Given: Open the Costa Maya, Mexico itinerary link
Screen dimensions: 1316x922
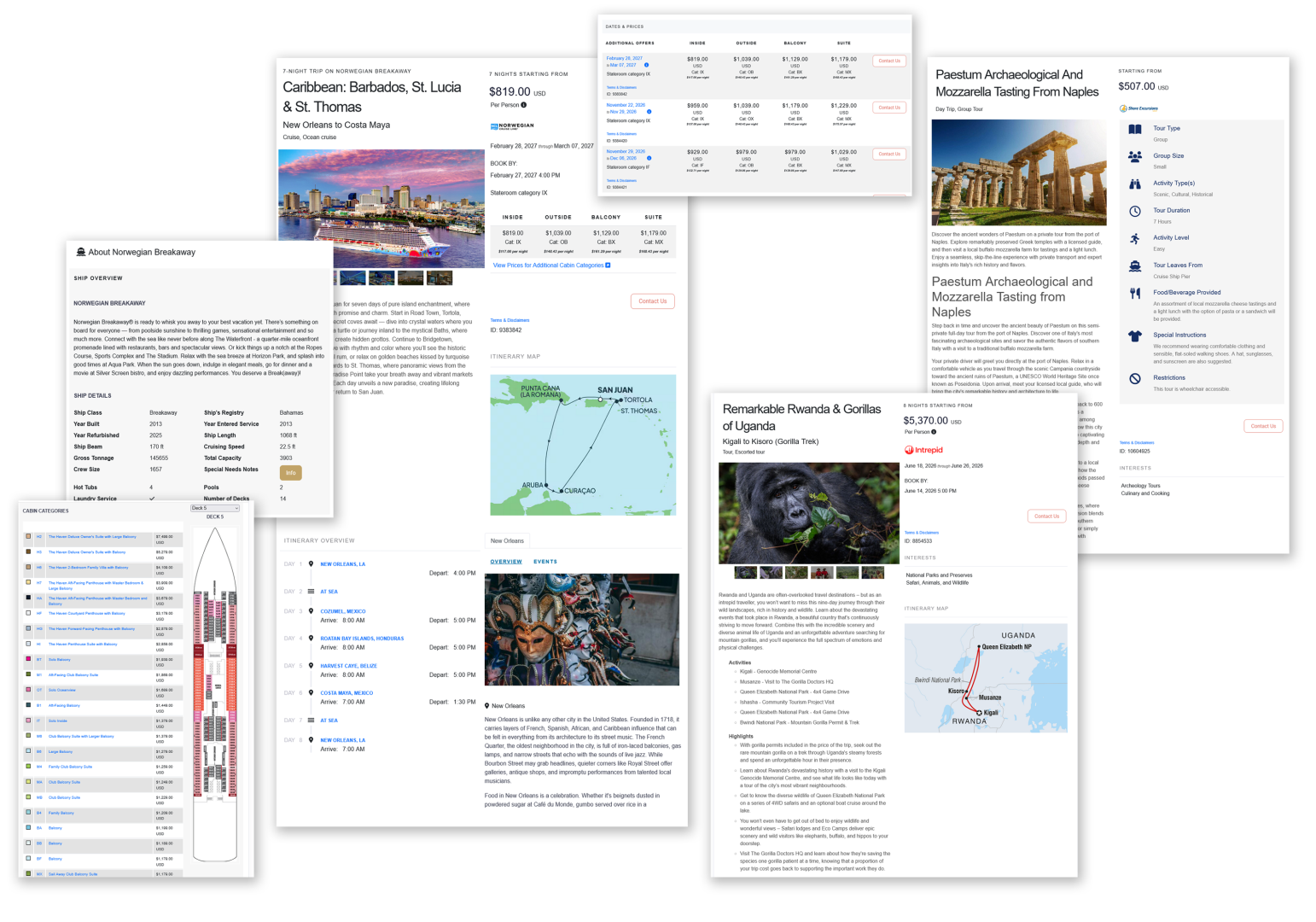Looking at the screenshot, I should tap(346, 693).
